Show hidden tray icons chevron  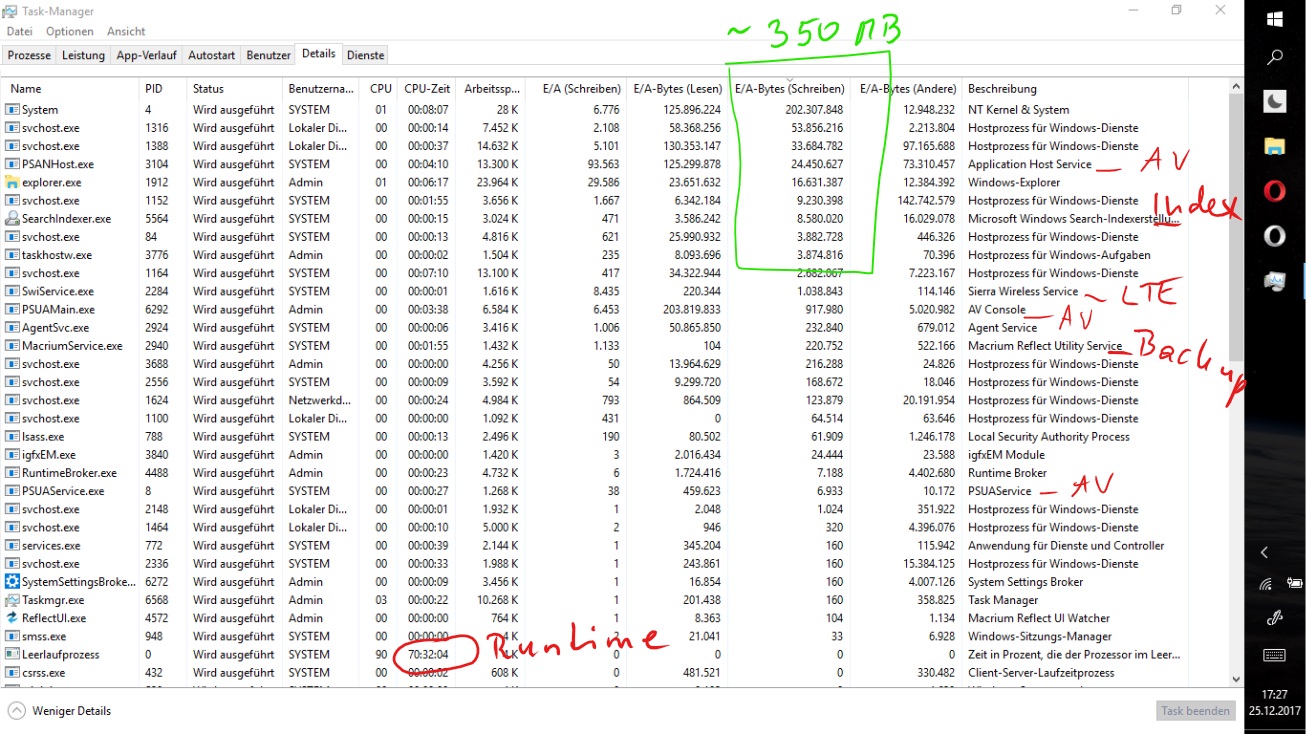[1265, 552]
